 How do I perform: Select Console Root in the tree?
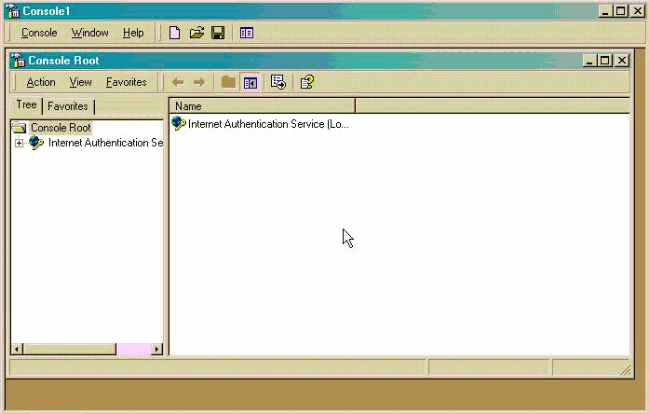coord(61,128)
